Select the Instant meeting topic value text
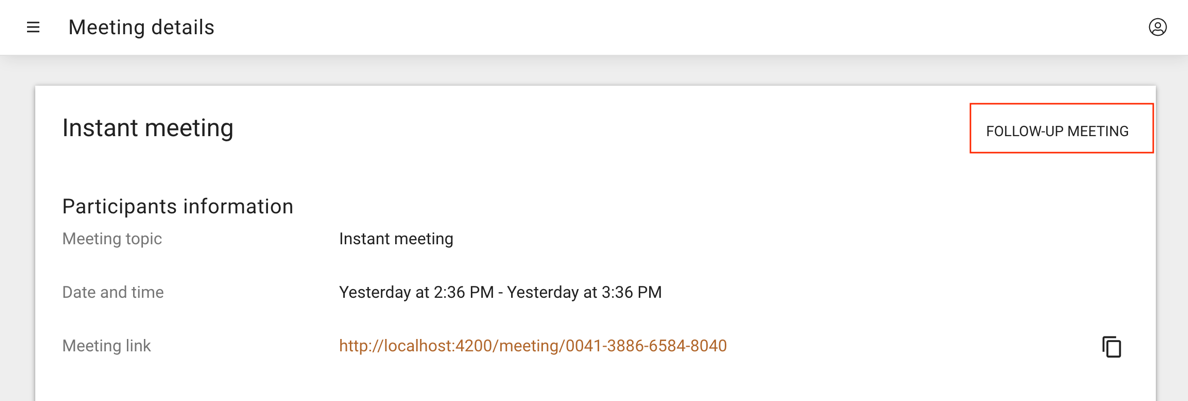The height and width of the screenshot is (401, 1188). pyautogui.click(x=395, y=239)
